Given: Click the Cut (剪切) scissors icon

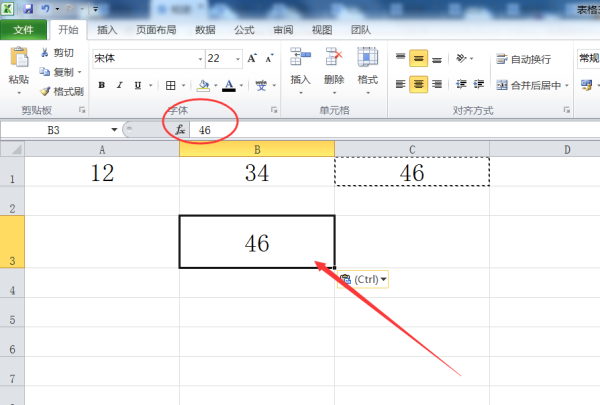Looking at the screenshot, I should pyautogui.click(x=46, y=53).
